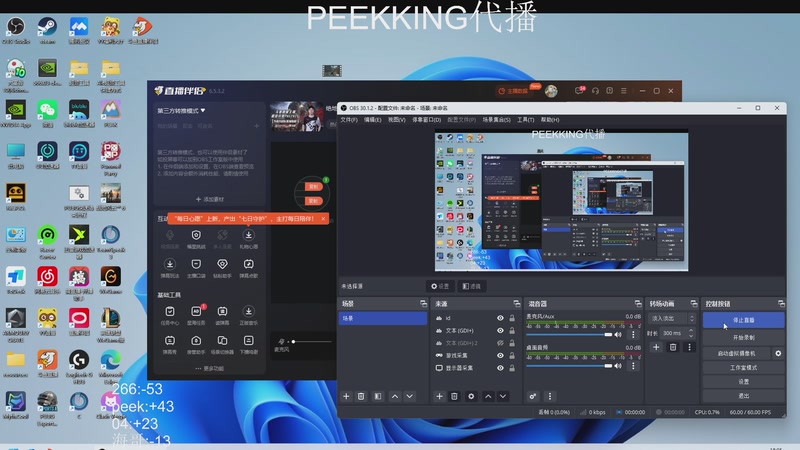Screen dimensions: 800x450
Task: Add a new source with plus icon
Action: [x=439, y=396]
